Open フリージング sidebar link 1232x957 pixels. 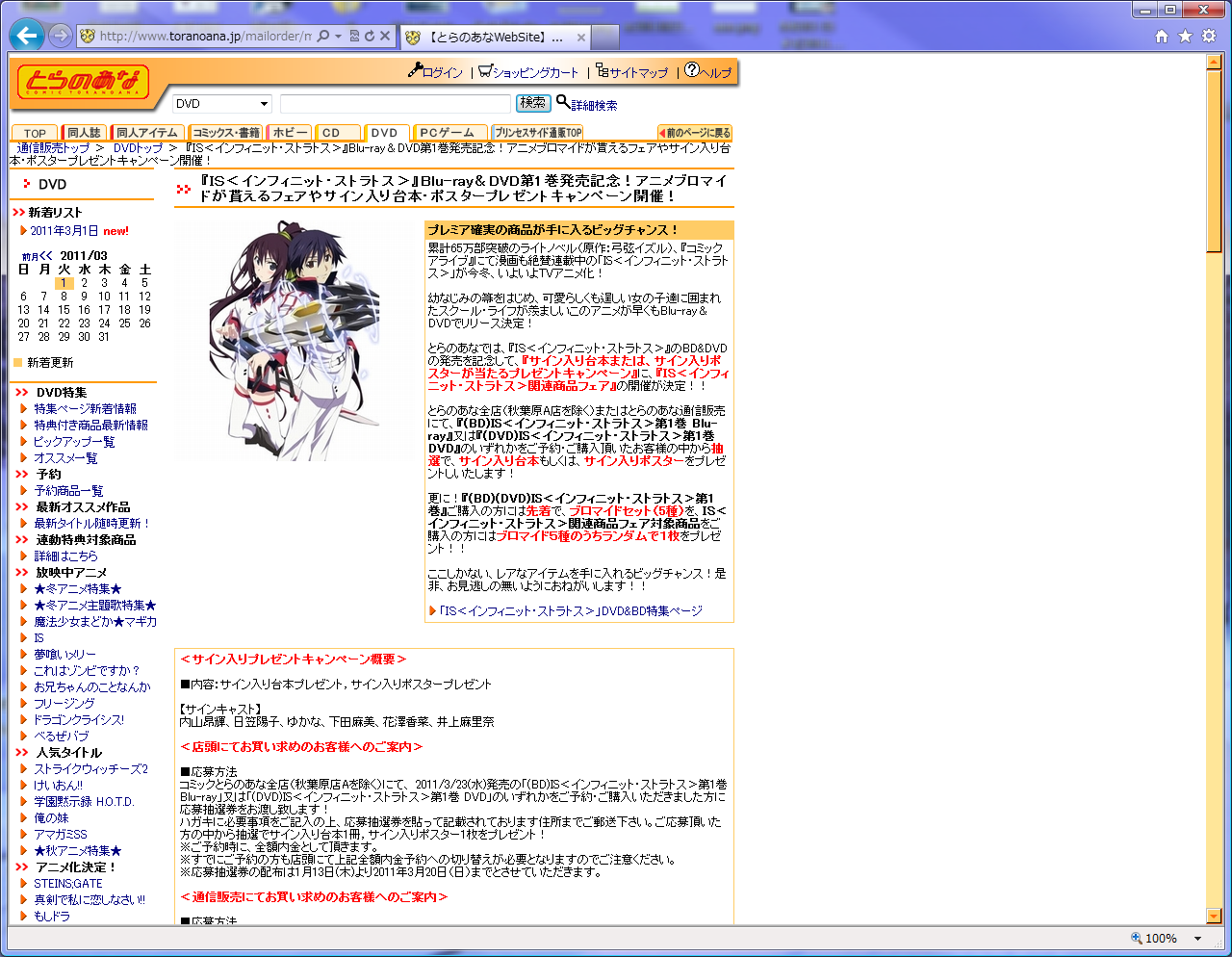tap(64, 704)
